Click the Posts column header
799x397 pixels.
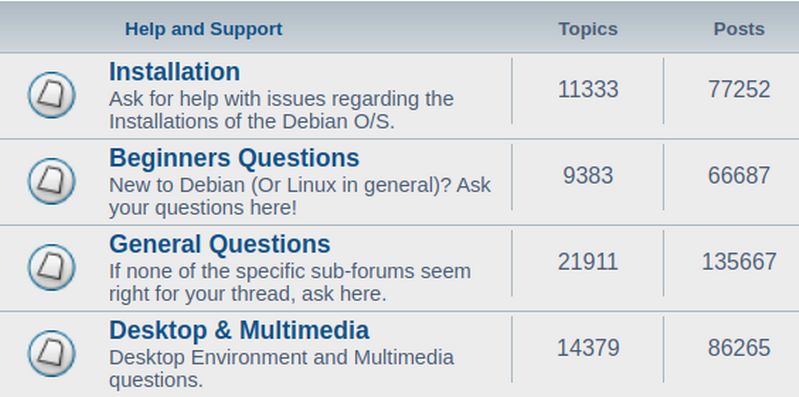coord(739,29)
